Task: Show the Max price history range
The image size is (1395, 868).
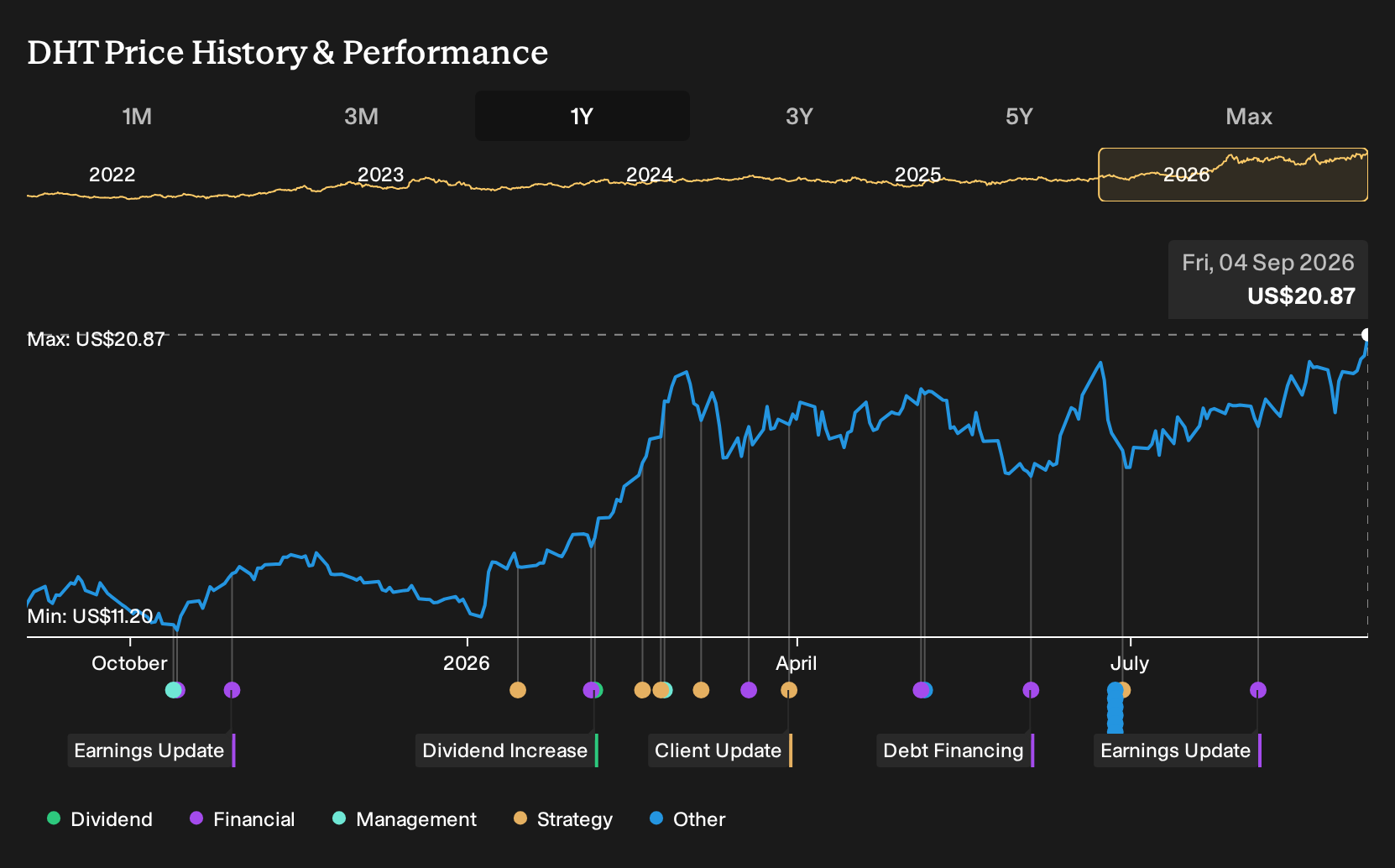Action: click(x=1249, y=116)
